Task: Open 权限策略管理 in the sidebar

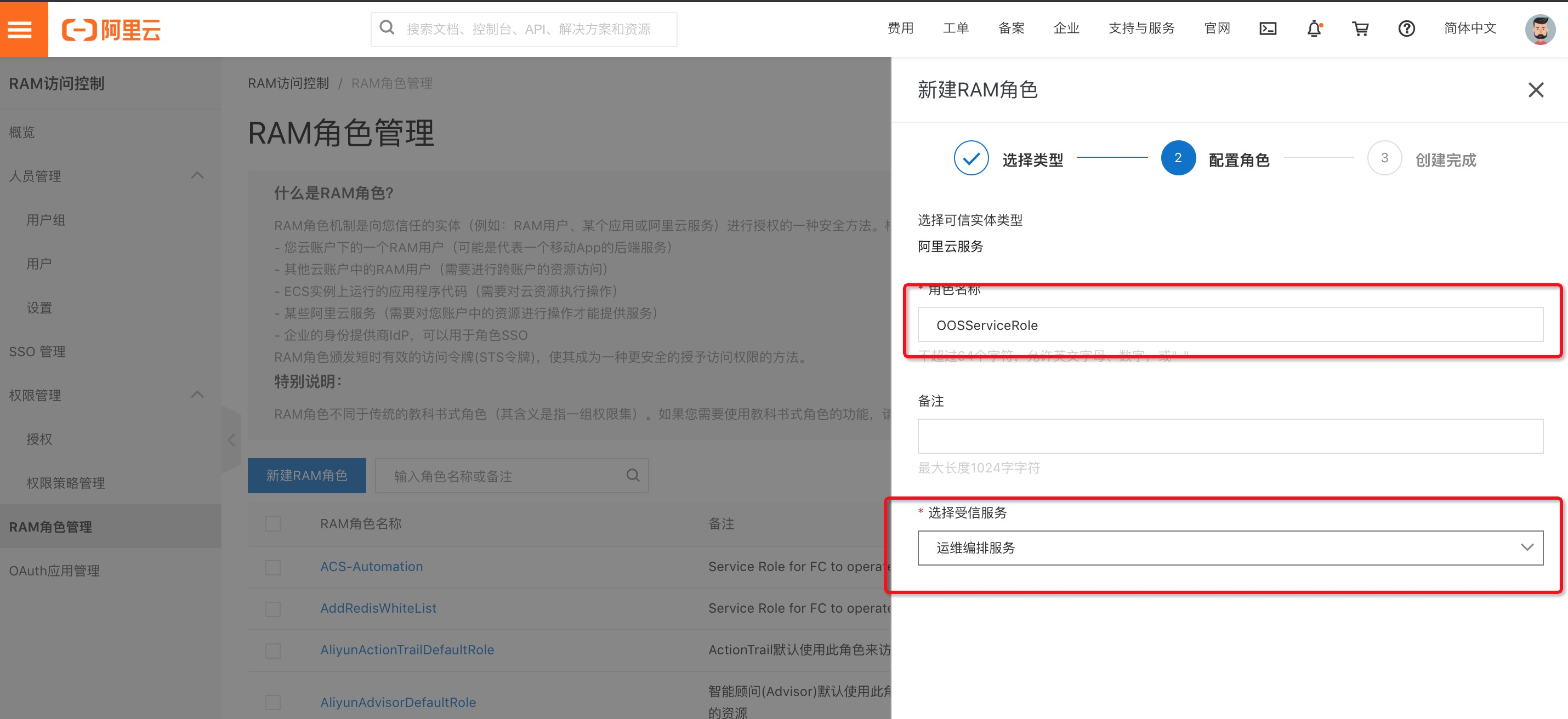Action: point(66,482)
